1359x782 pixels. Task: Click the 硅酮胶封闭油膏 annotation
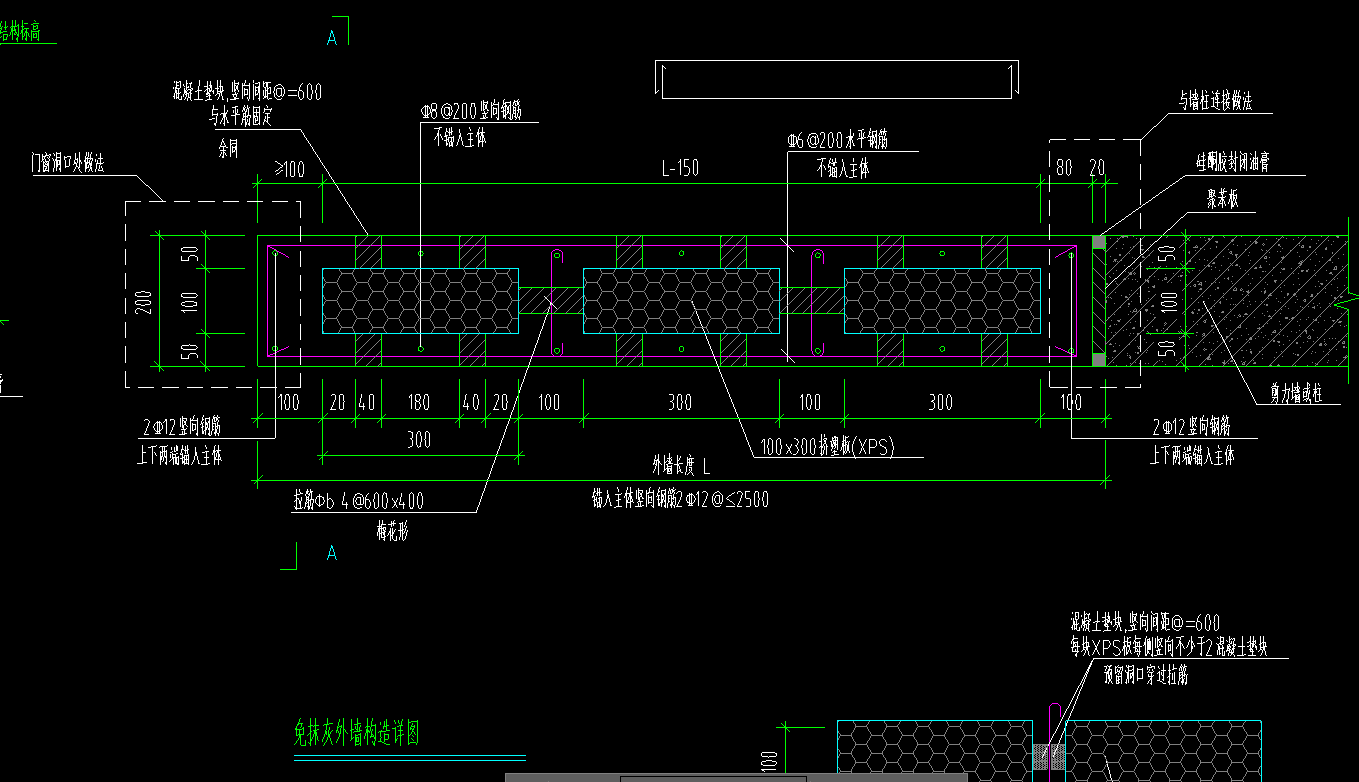click(1233, 163)
